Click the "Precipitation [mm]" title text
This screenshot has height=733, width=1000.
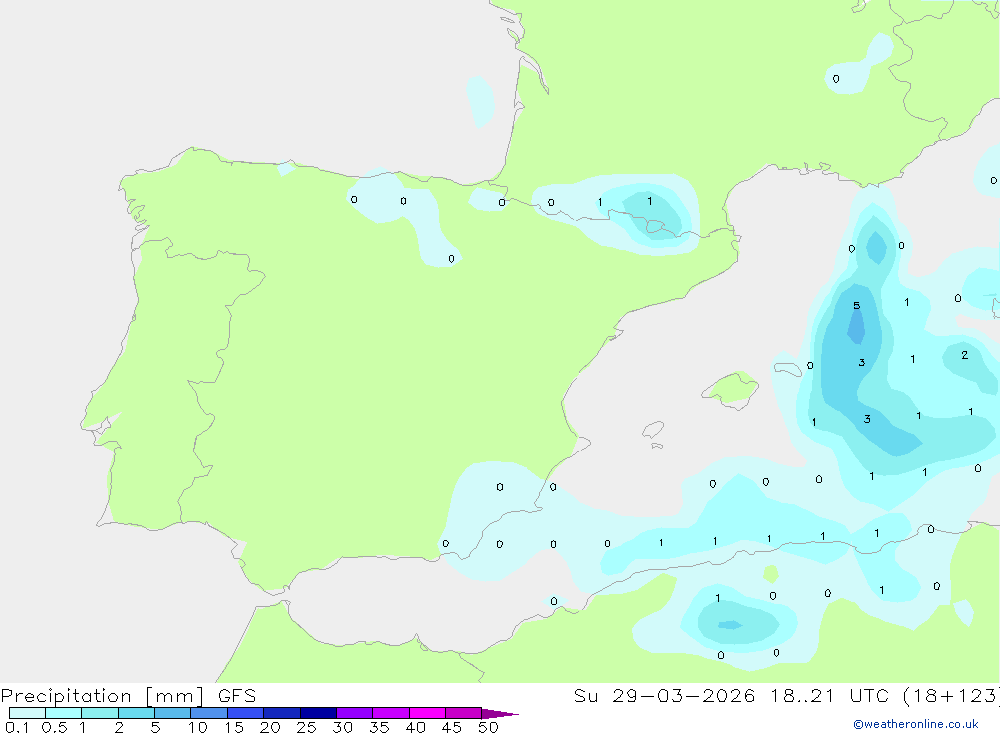tap(102, 696)
